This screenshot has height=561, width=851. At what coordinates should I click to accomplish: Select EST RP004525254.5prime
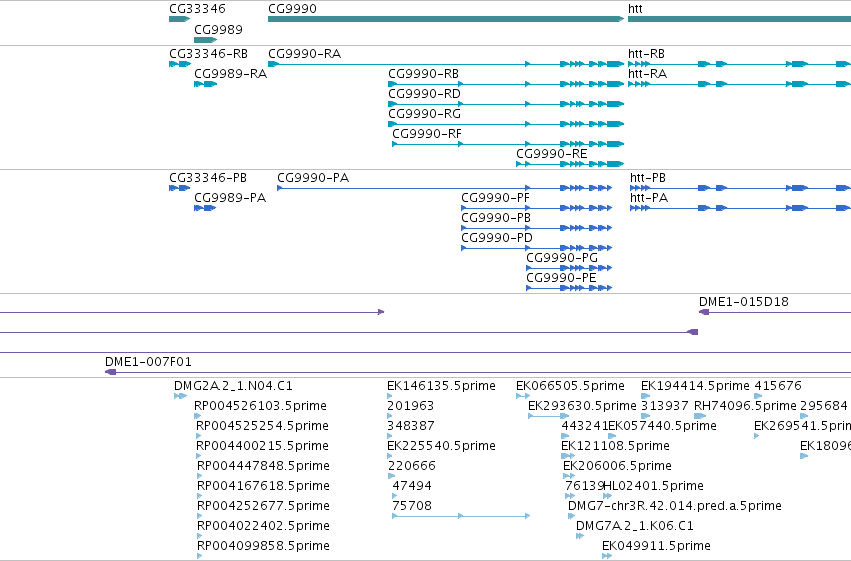tap(262, 426)
